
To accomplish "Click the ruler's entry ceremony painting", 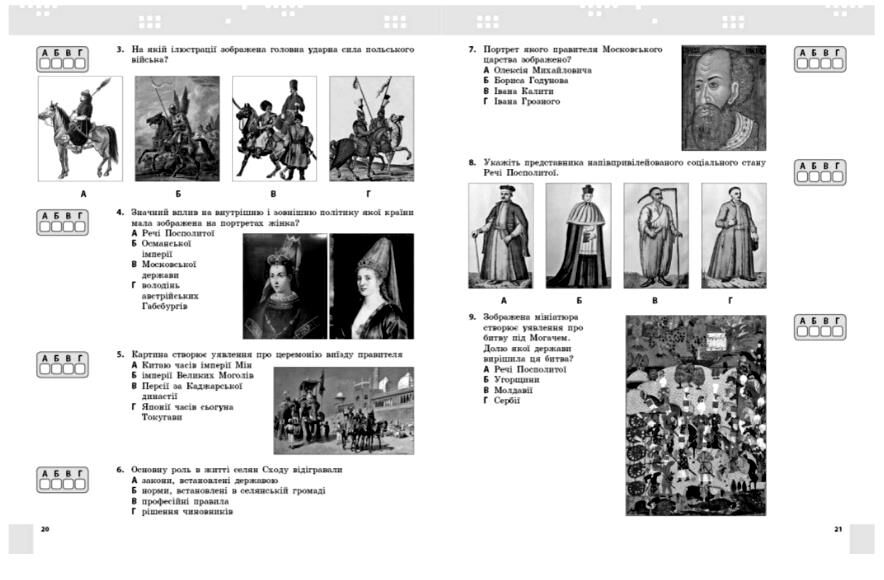I will [x=343, y=410].
